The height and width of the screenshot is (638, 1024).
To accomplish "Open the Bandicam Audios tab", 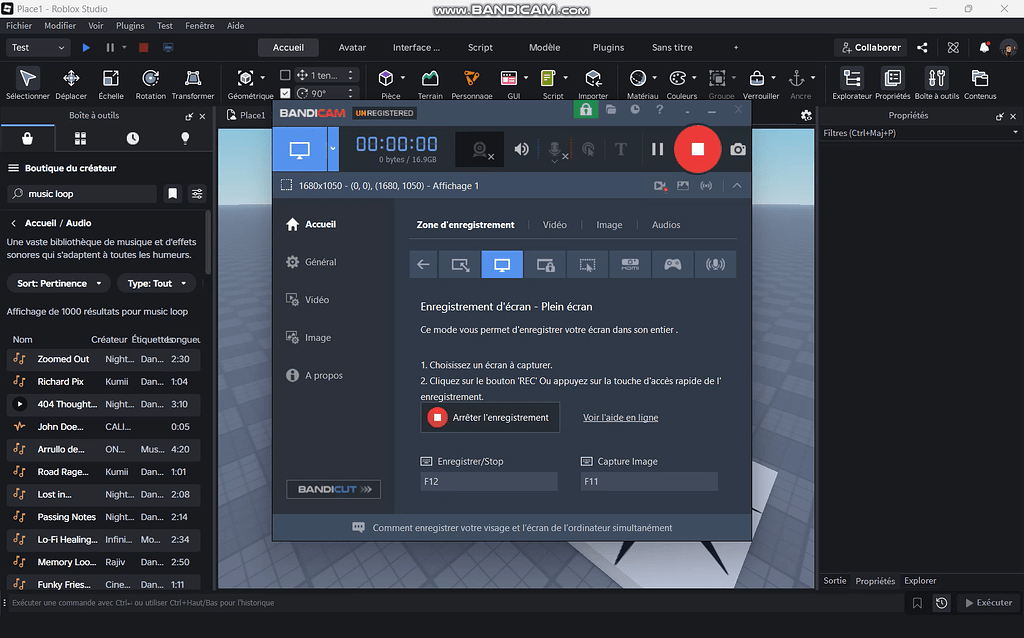I will tap(666, 225).
